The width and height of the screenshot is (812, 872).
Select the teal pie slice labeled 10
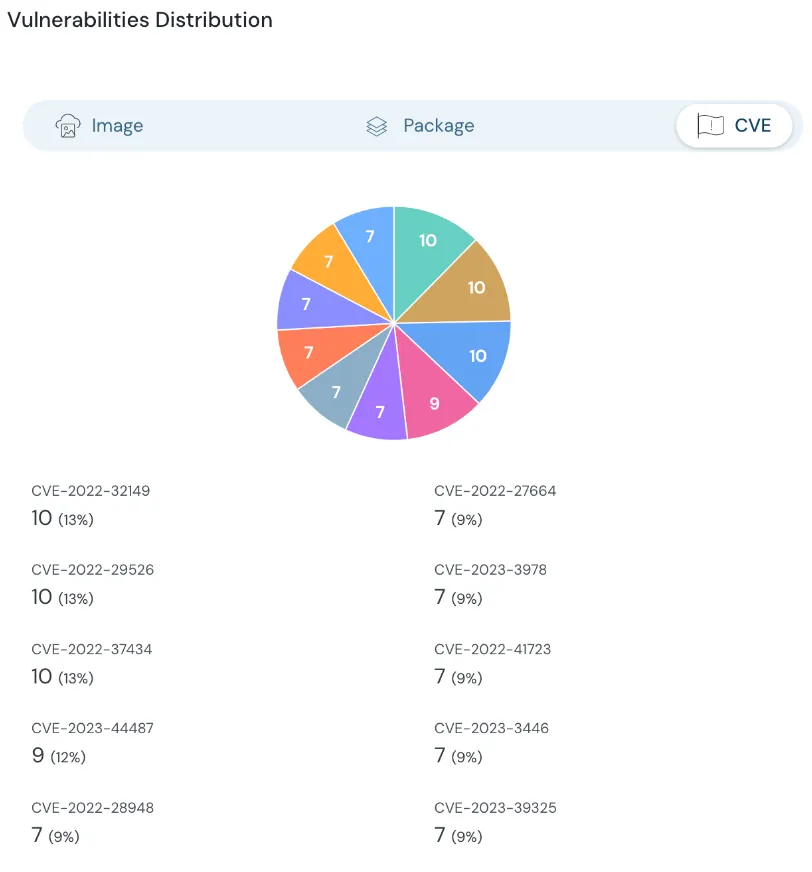pos(430,242)
